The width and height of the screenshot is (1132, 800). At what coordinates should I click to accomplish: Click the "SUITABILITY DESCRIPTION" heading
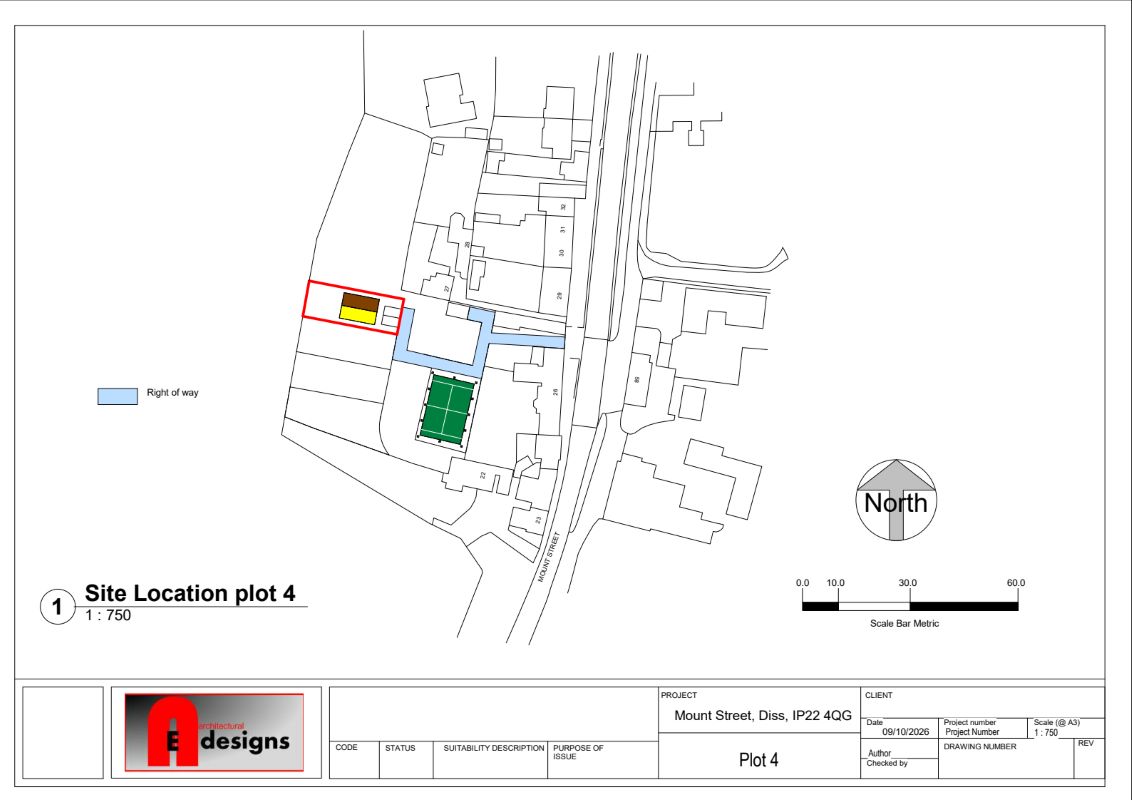(x=494, y=748)
